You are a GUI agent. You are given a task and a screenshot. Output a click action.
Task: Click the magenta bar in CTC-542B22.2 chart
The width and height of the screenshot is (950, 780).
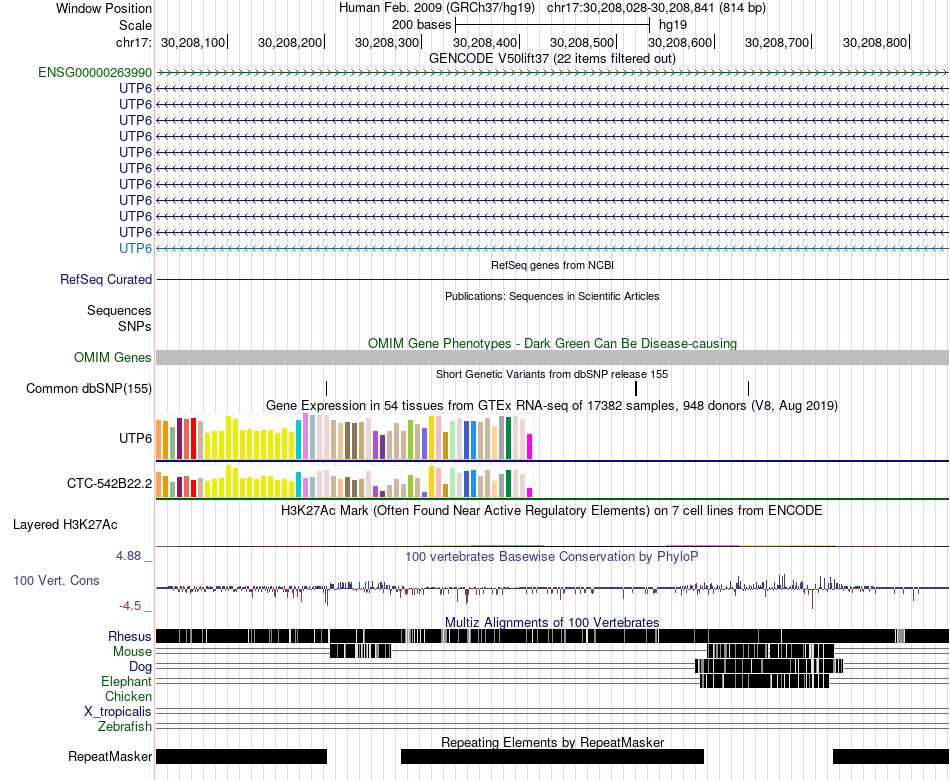click(x=530, y=493)
